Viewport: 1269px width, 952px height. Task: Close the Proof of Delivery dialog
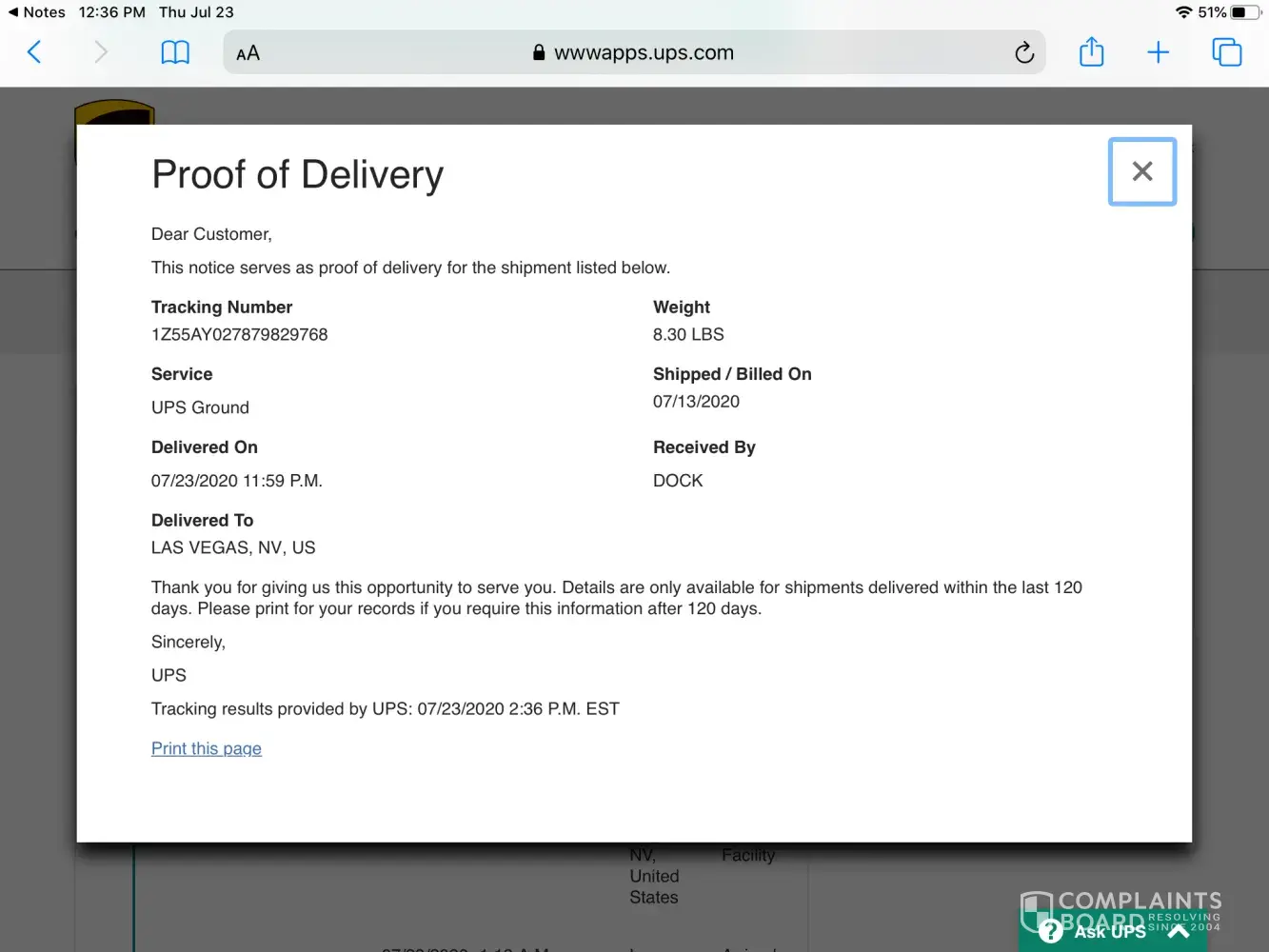point(1141,171)
